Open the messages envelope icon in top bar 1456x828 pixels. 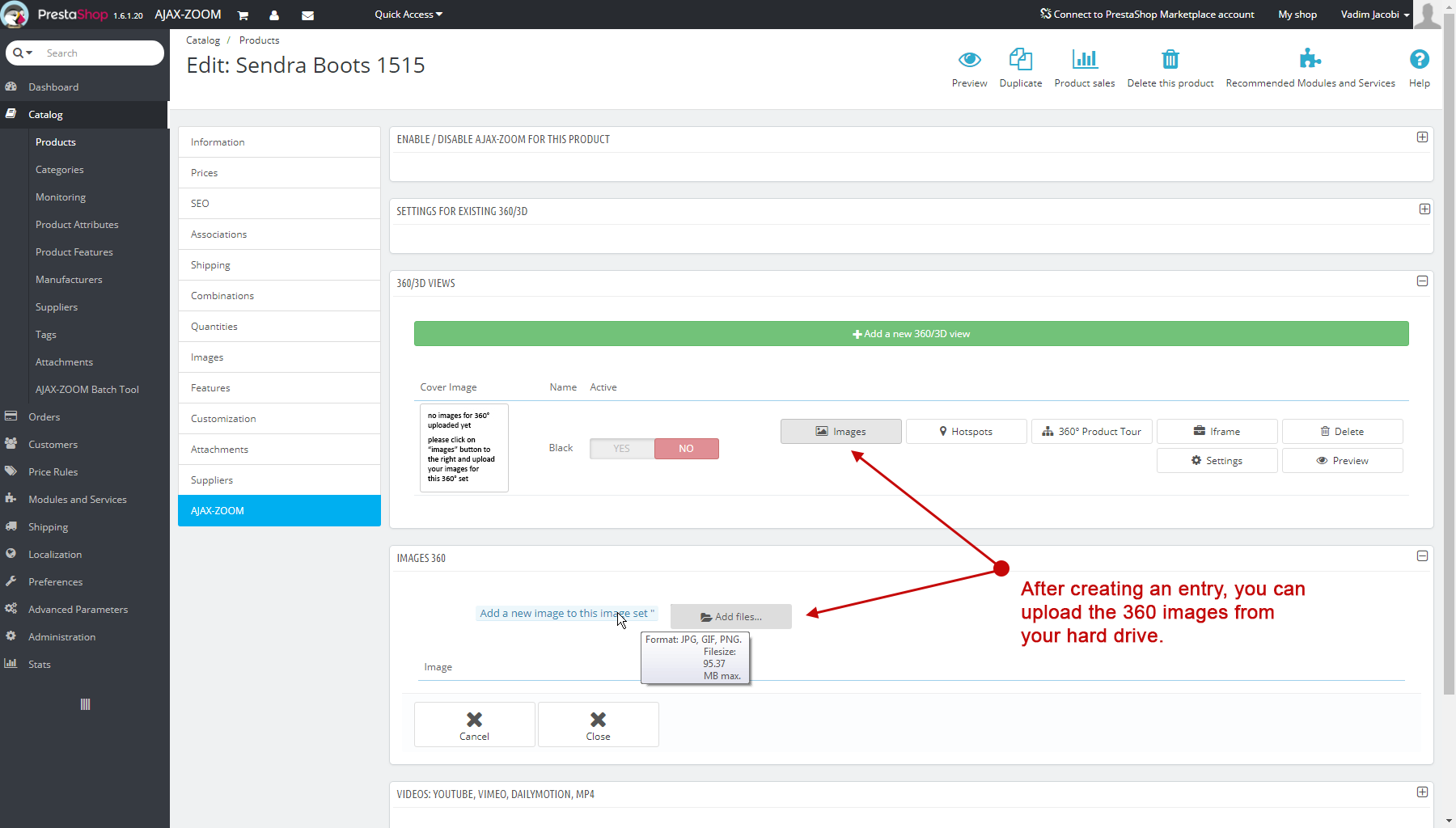point(307,15)
